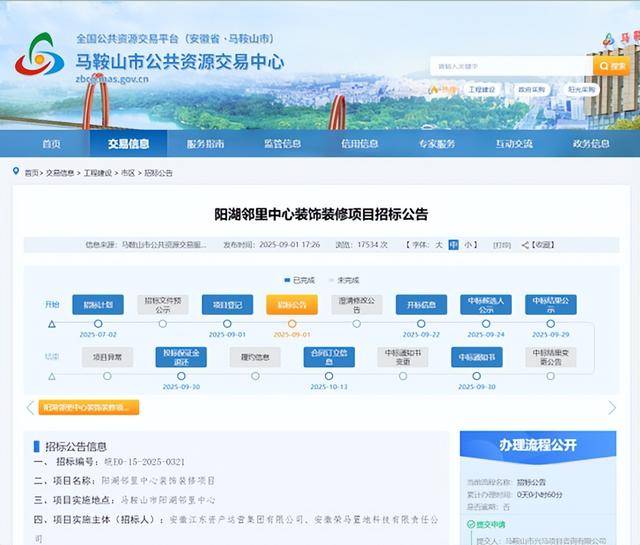Select the orange 阳湖邻里中心装饰装修 tab
The image size is (640, 545).
pos(88,408)
